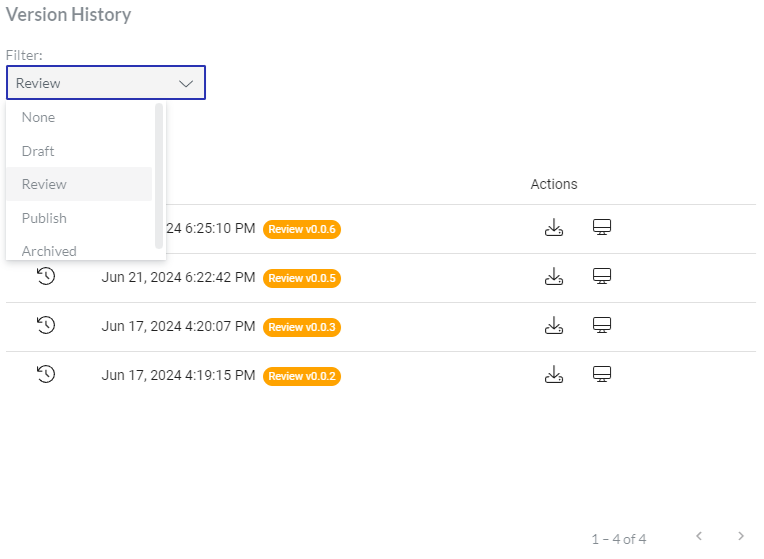Image resolution: width=764 pixels, height=559 pixels.
Task: Click pagination text 1 – 4 of 4
Action: 619,539
